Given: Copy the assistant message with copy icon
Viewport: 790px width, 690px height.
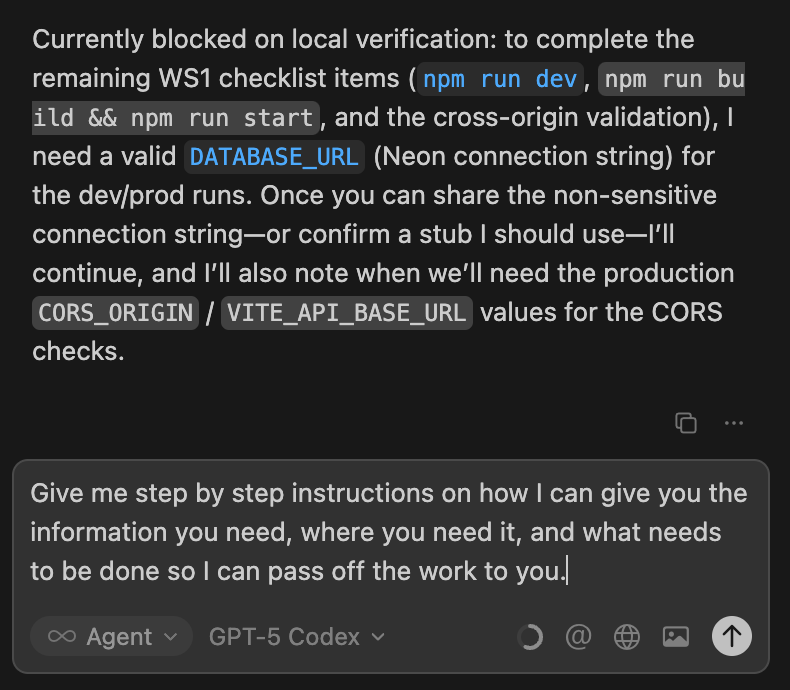Looking at the screenshot, I should 686,423.
